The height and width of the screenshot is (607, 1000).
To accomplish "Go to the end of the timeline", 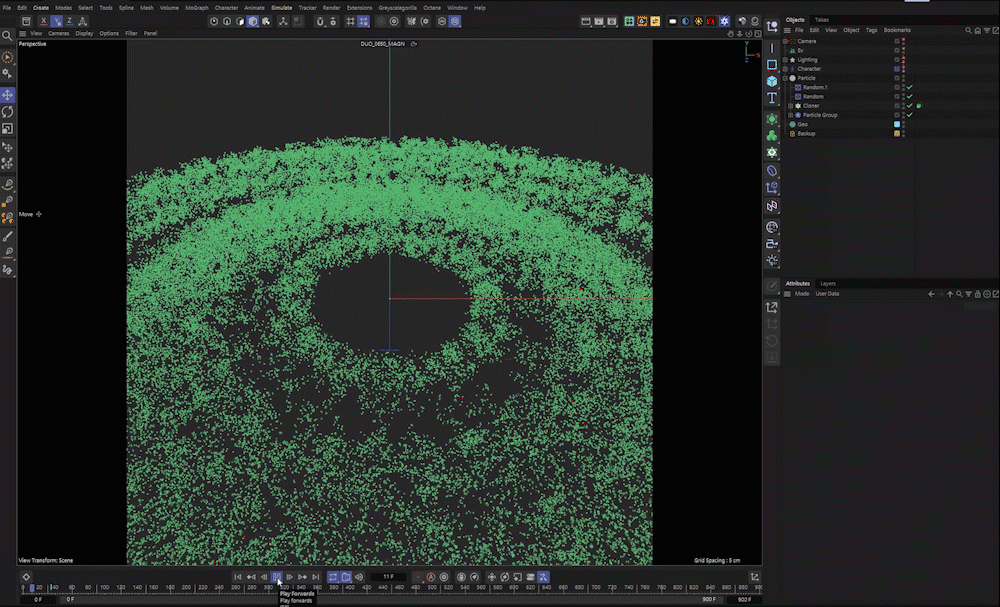I will 315,577.
